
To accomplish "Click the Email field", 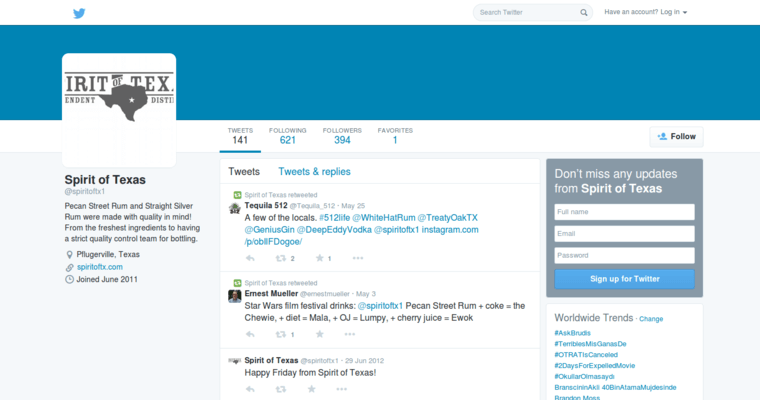I will coord(624,234).
